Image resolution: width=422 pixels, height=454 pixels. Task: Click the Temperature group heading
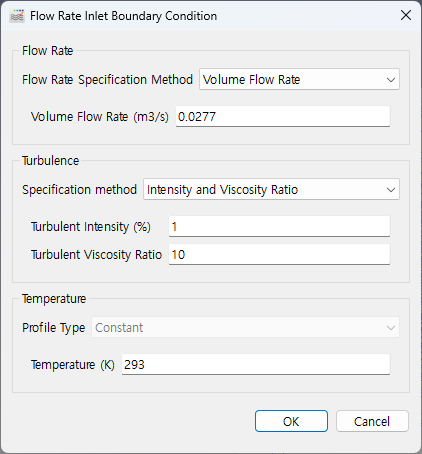pos(54,299)
